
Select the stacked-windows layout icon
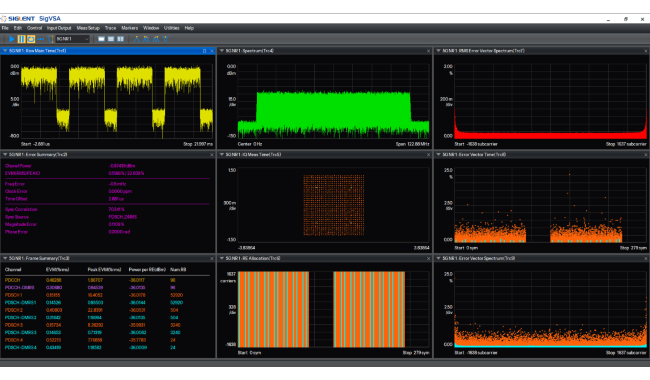111,39
